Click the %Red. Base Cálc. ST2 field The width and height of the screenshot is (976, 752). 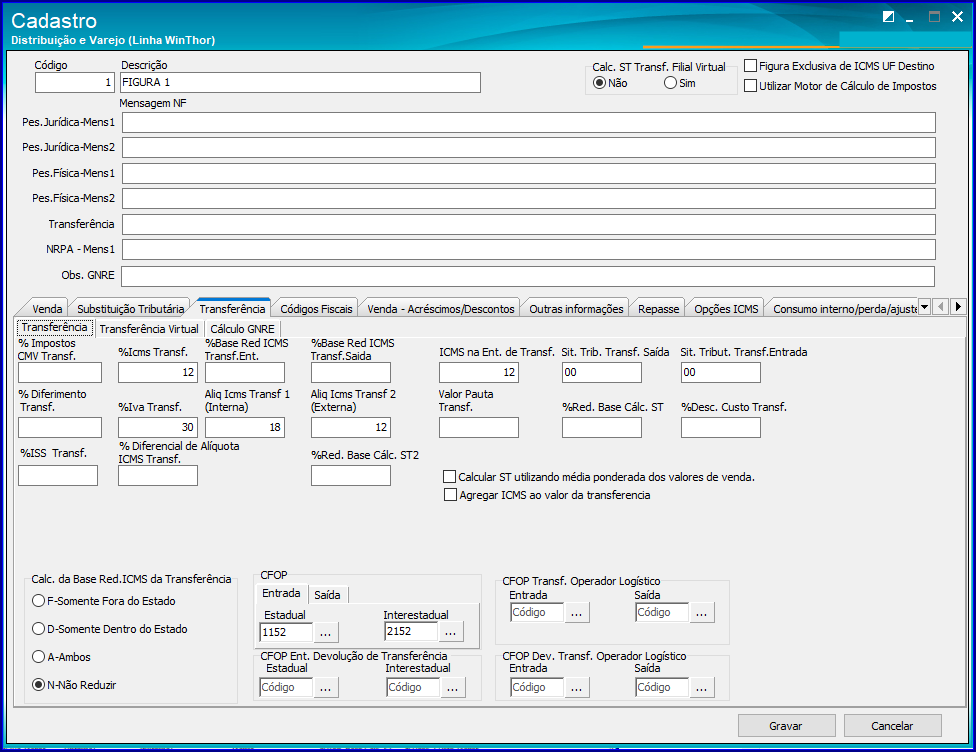pos(351,476)
